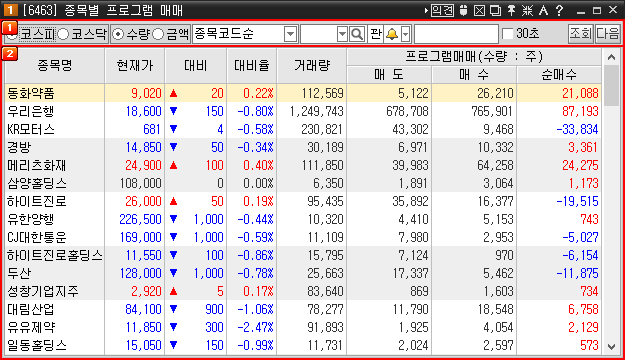This screenshot has height=360, width=625.
Task: Enable the 30초 auto-refresh checkbox
Action: click(x=508, y=34)
